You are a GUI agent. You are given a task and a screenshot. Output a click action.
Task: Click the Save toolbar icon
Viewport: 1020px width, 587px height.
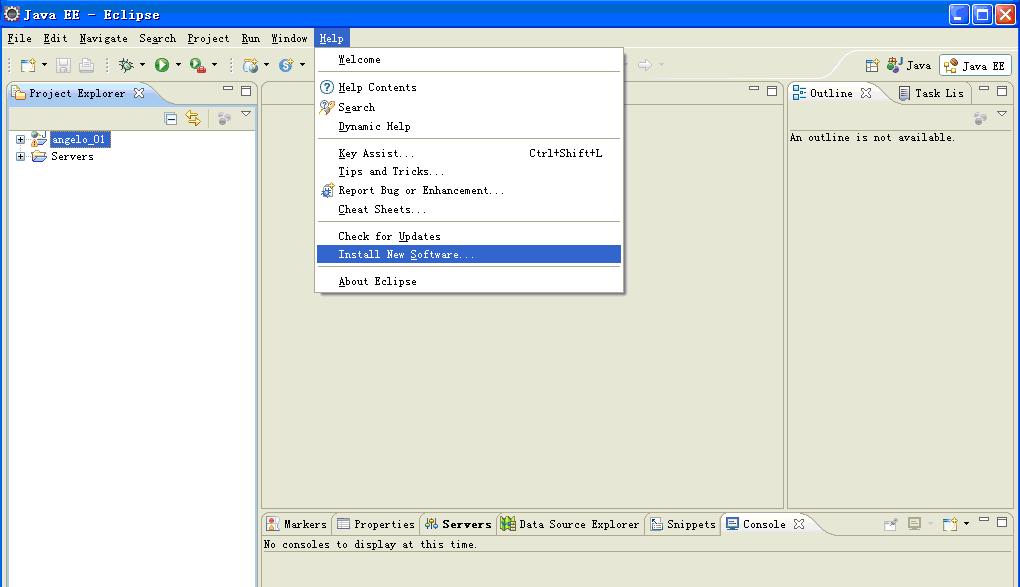63,65
